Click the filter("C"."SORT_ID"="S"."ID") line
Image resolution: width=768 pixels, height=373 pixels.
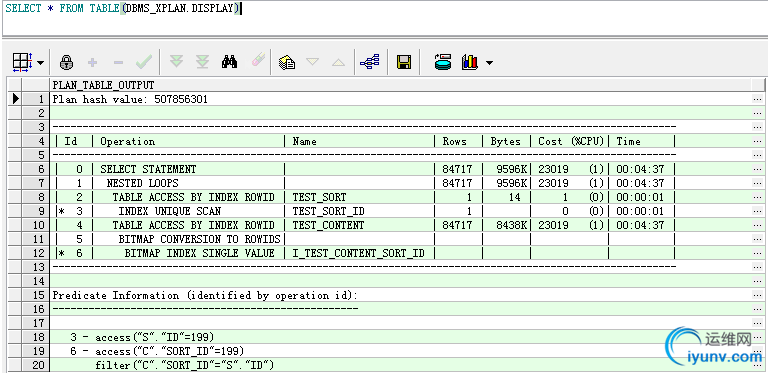[185, 365]
